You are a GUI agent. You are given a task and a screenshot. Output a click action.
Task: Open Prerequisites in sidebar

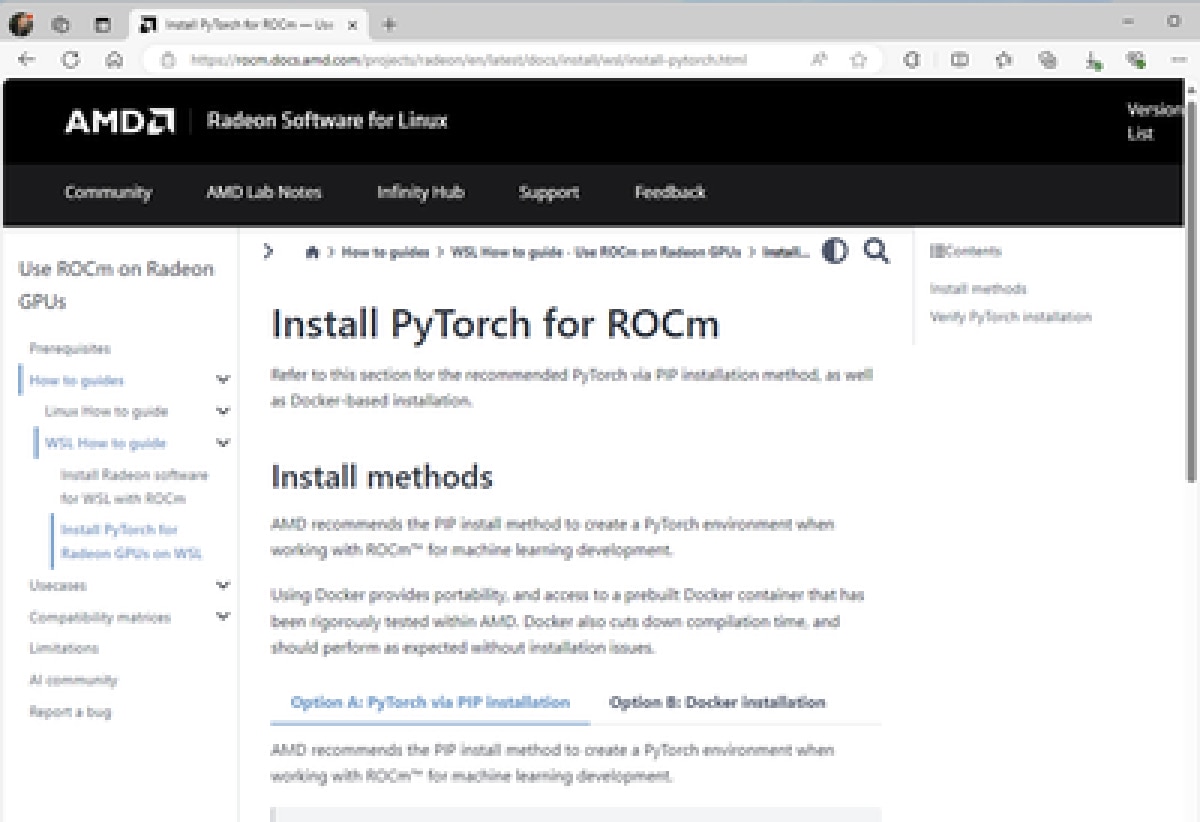click(x=70, y=349)
